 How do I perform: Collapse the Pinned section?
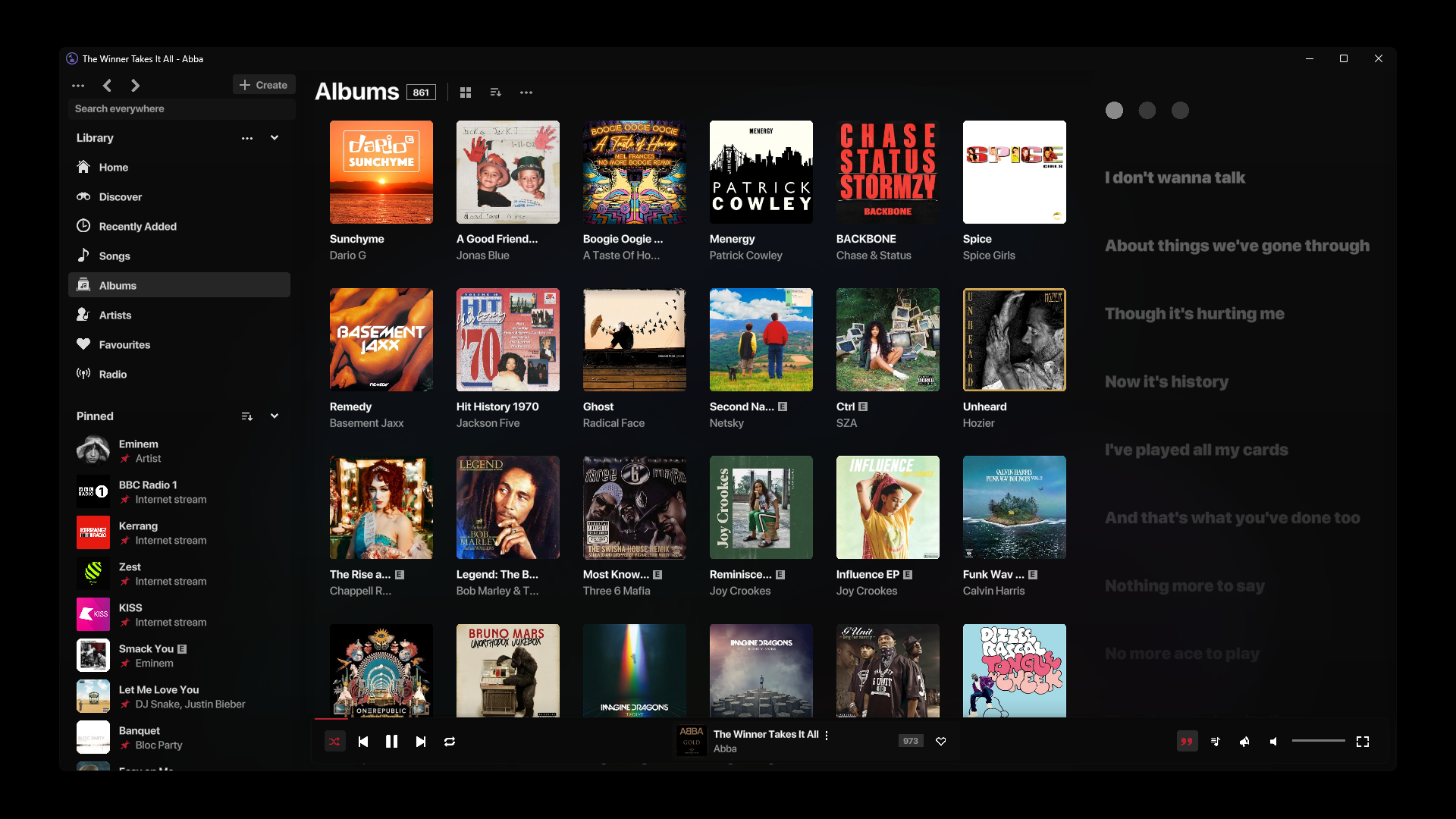click(x=275, y=416)
